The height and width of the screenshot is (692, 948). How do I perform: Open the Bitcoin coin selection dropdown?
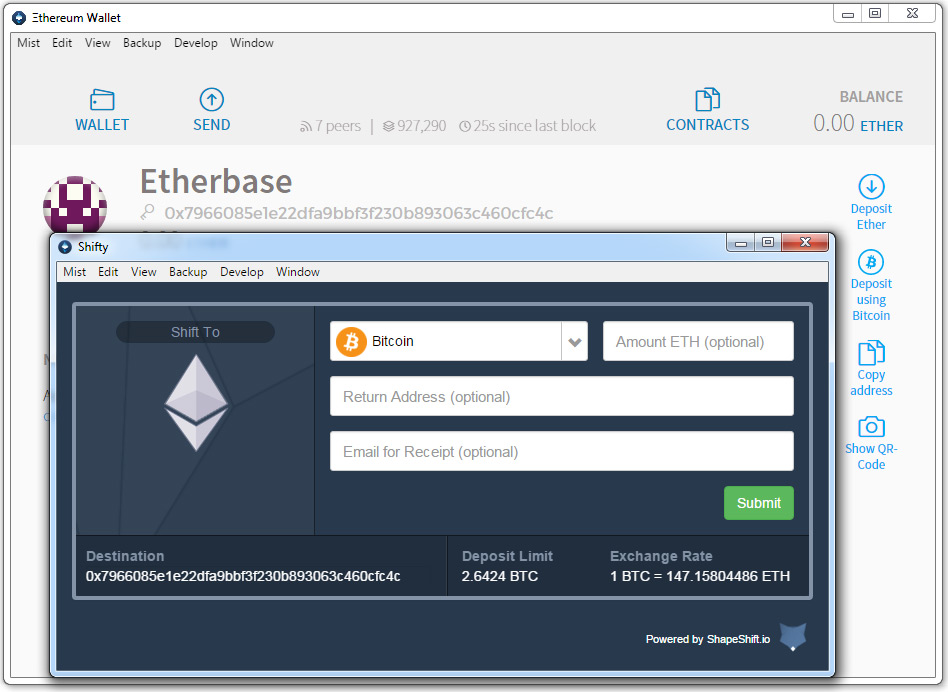click(x=575, y=341)
